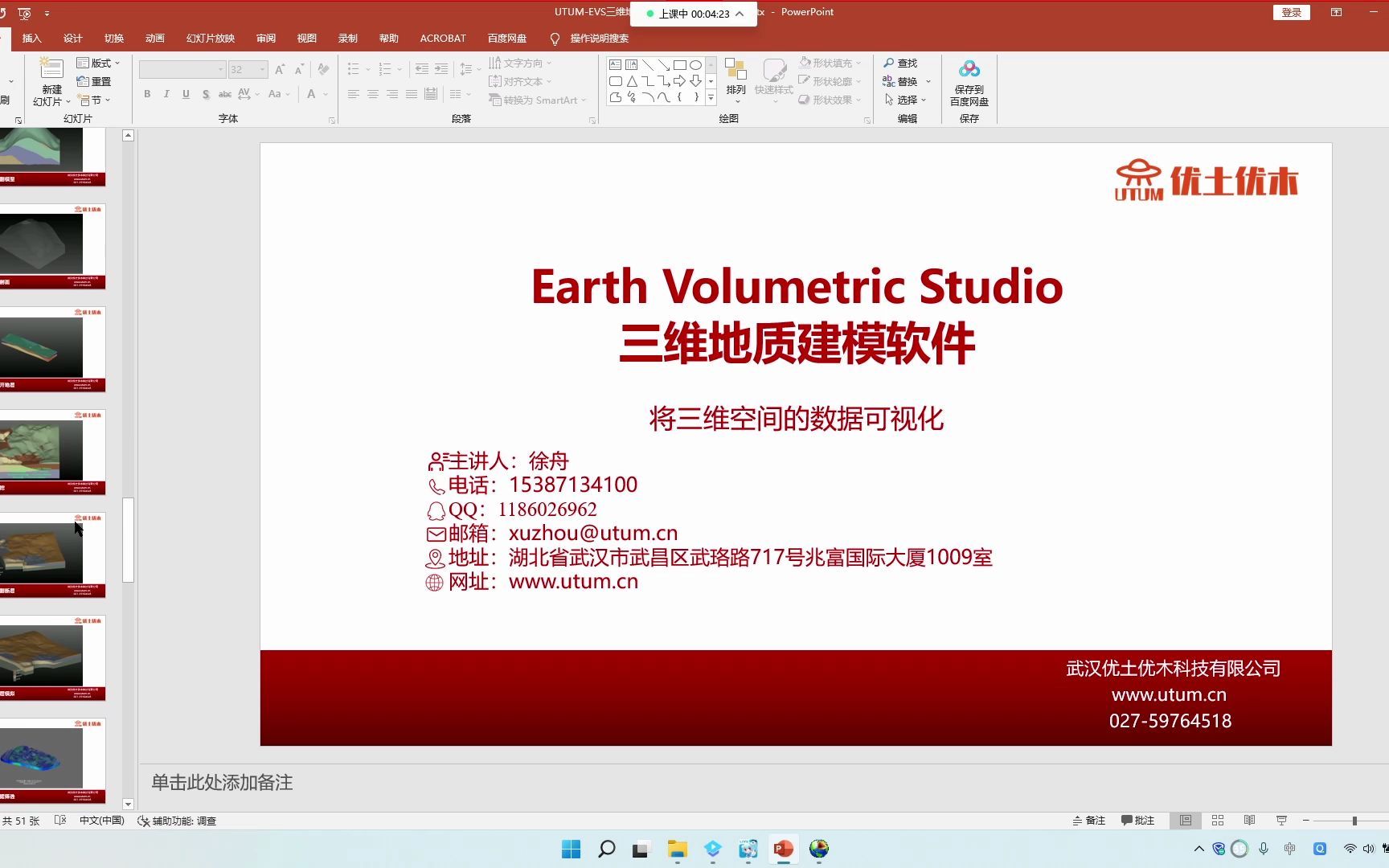
Task: Open the Slide Show (幻灯片放映) tab
Action: click(x=211, y=38)
